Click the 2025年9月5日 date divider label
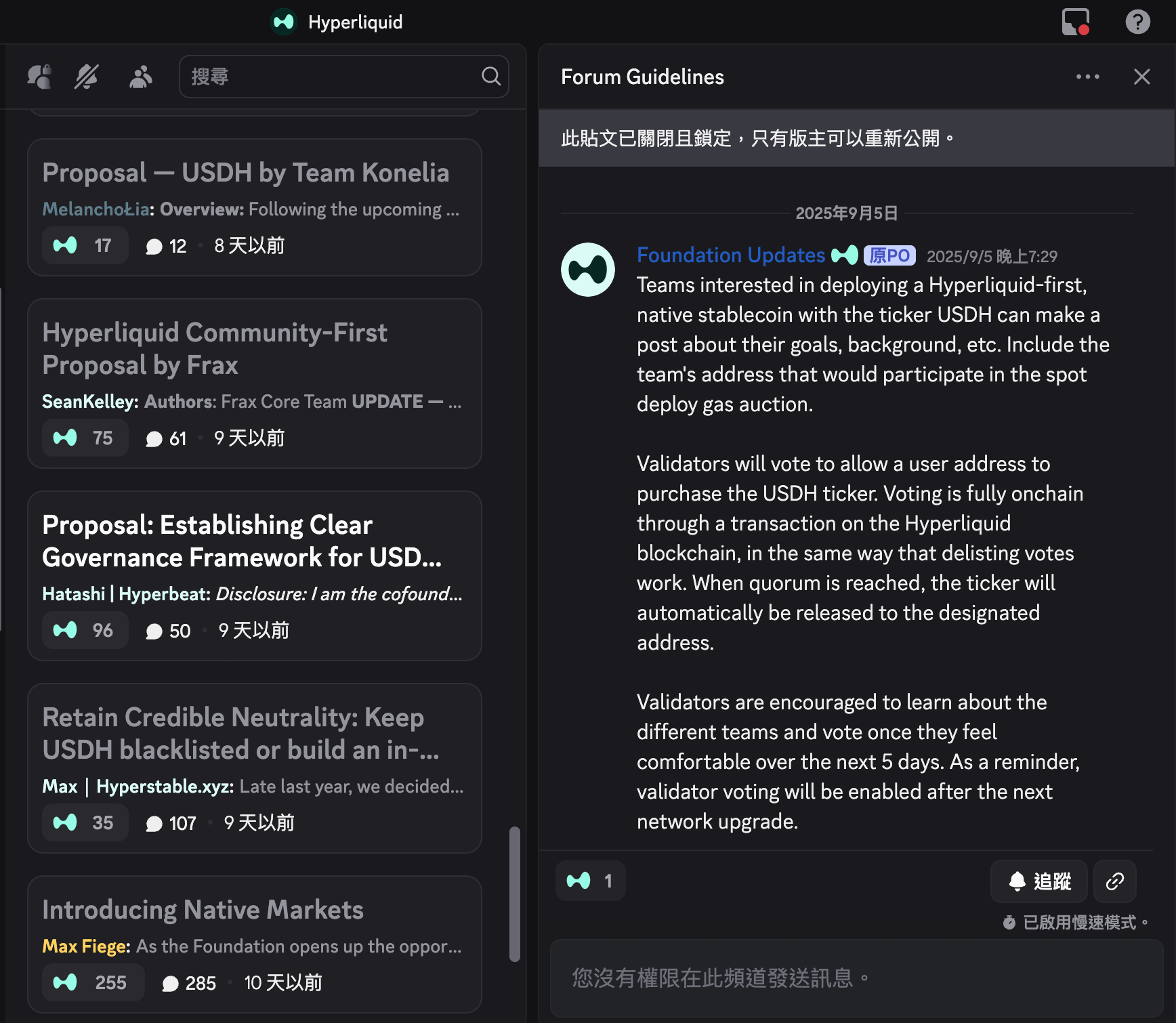 coord(847,213)
